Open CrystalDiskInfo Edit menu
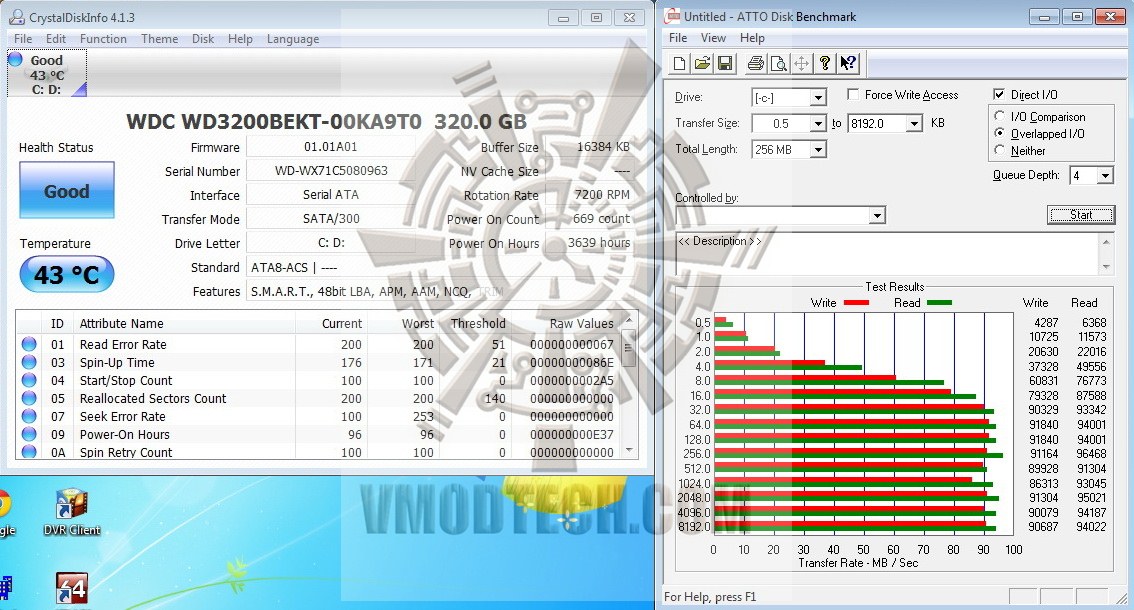The height and width of the screenshot is (610, 1134). tap(56, 38)
